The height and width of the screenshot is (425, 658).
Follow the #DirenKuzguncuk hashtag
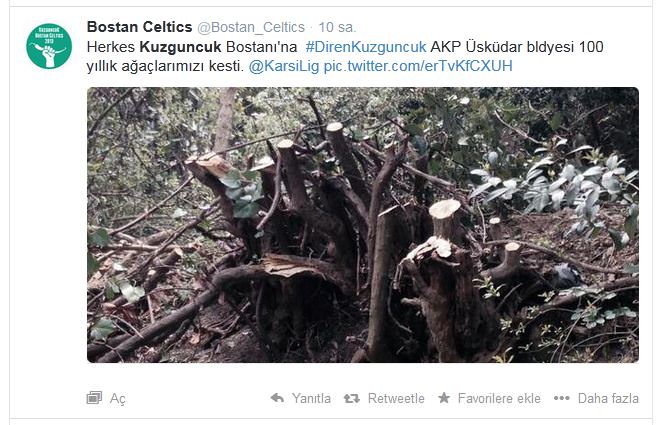point(366,47)
